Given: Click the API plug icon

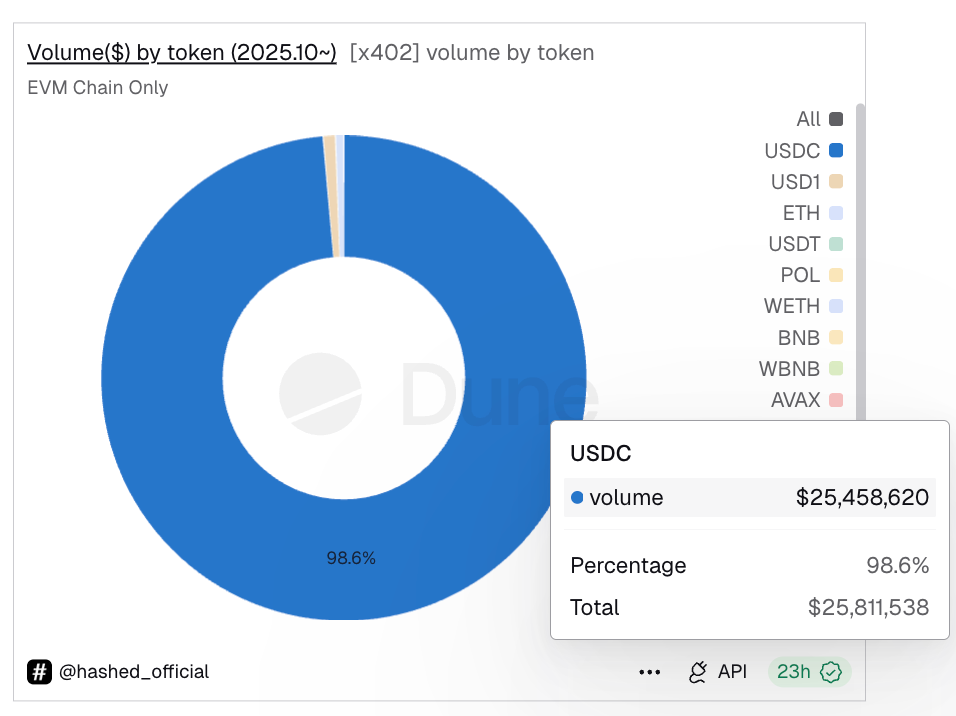Looking at the screenshot, I should tap(698, 672).
